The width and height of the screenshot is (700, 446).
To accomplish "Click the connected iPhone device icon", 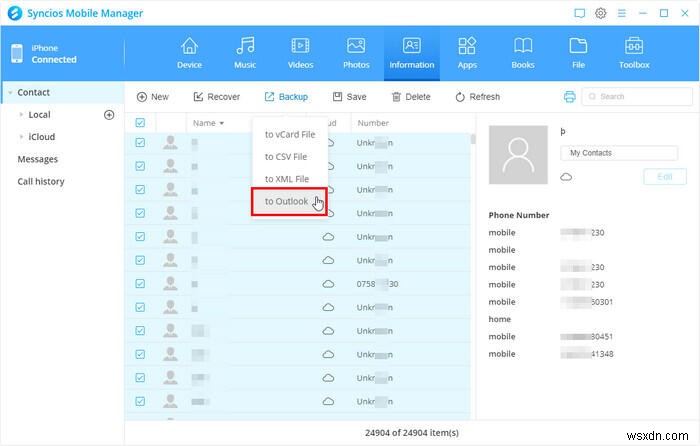I will coord(17,54).
